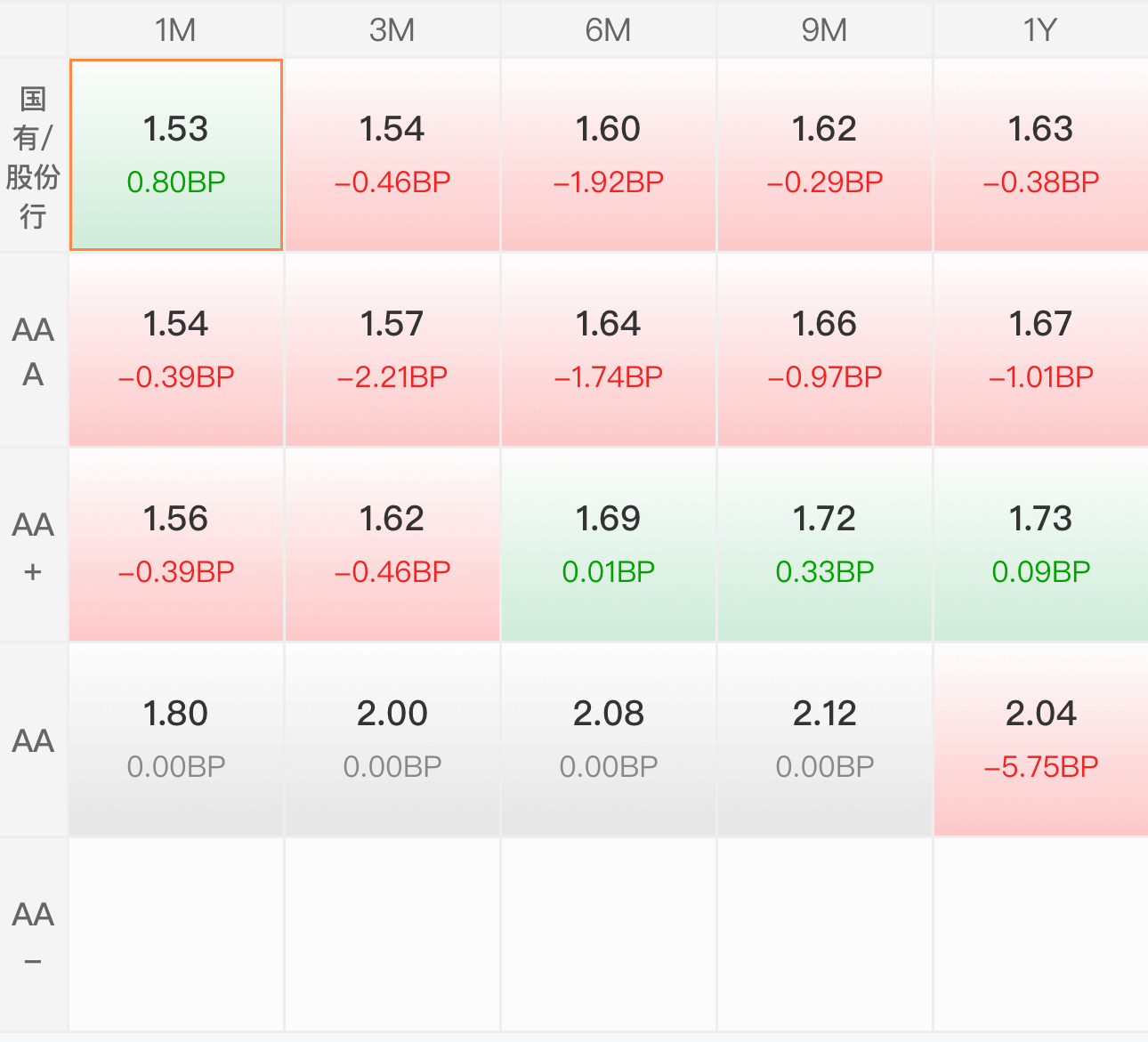The width and height of the screenshot is (1148, 1042).
Task: Select the 9M column header
Action: (x=825, y=30)
